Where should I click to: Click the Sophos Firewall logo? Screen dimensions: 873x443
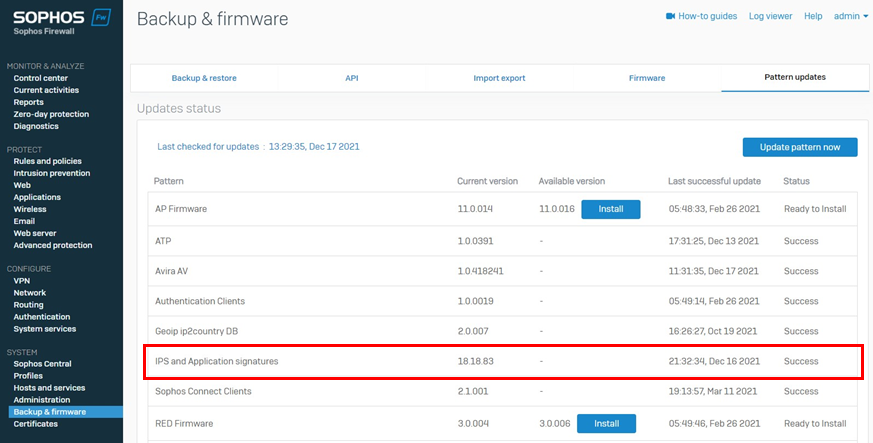(61, 22)
